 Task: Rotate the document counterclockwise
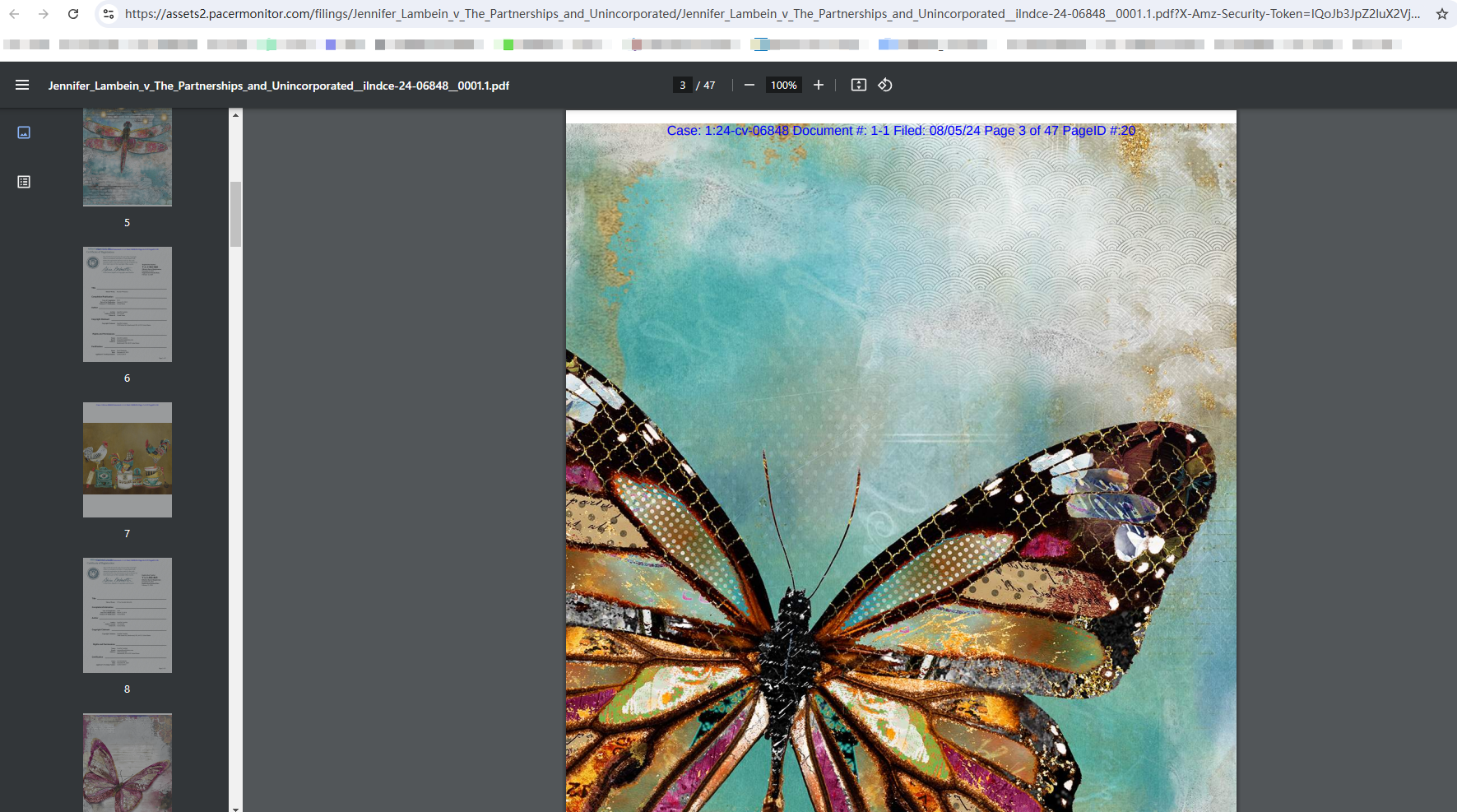point(885,85)
